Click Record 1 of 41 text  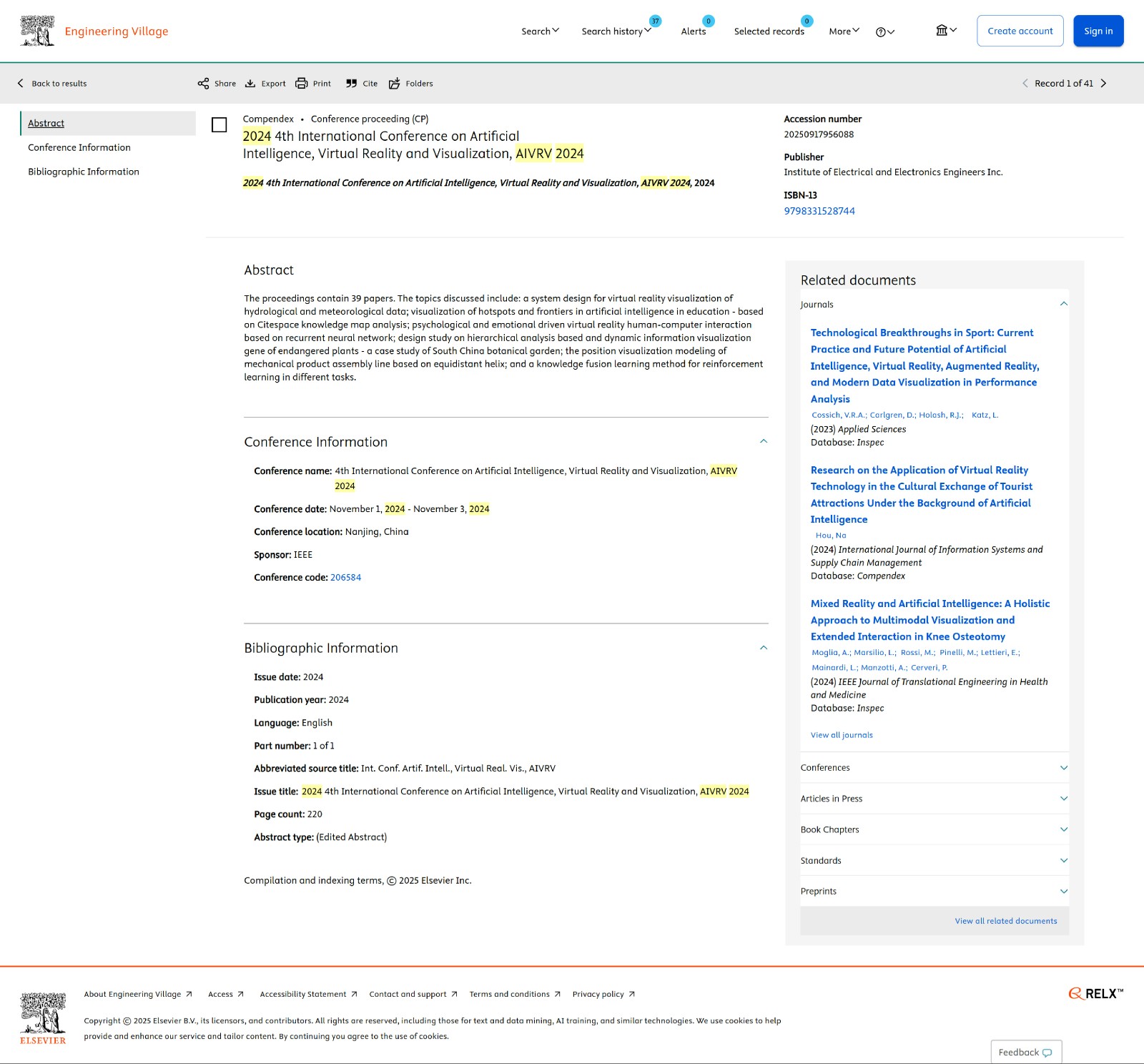pos(1064,84)
